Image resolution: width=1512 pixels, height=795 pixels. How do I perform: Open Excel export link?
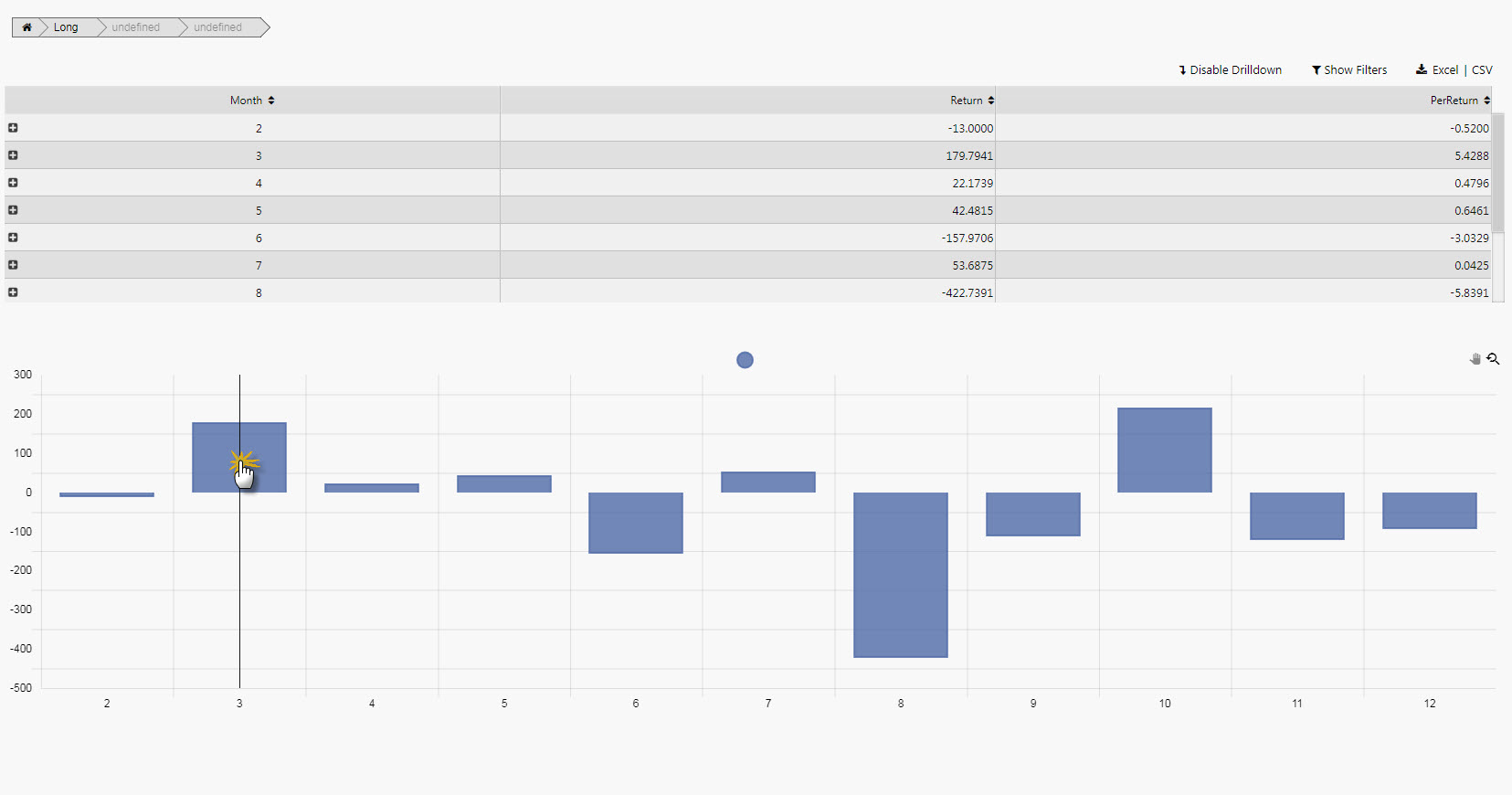coord(1444,70)
